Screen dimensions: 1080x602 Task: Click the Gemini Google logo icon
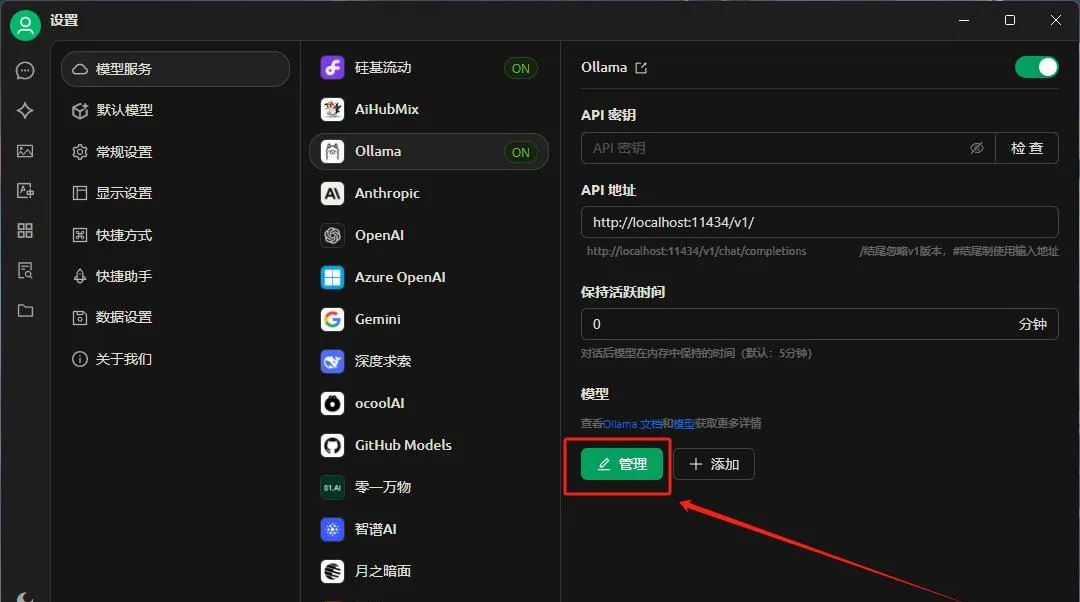coord(333,320)
